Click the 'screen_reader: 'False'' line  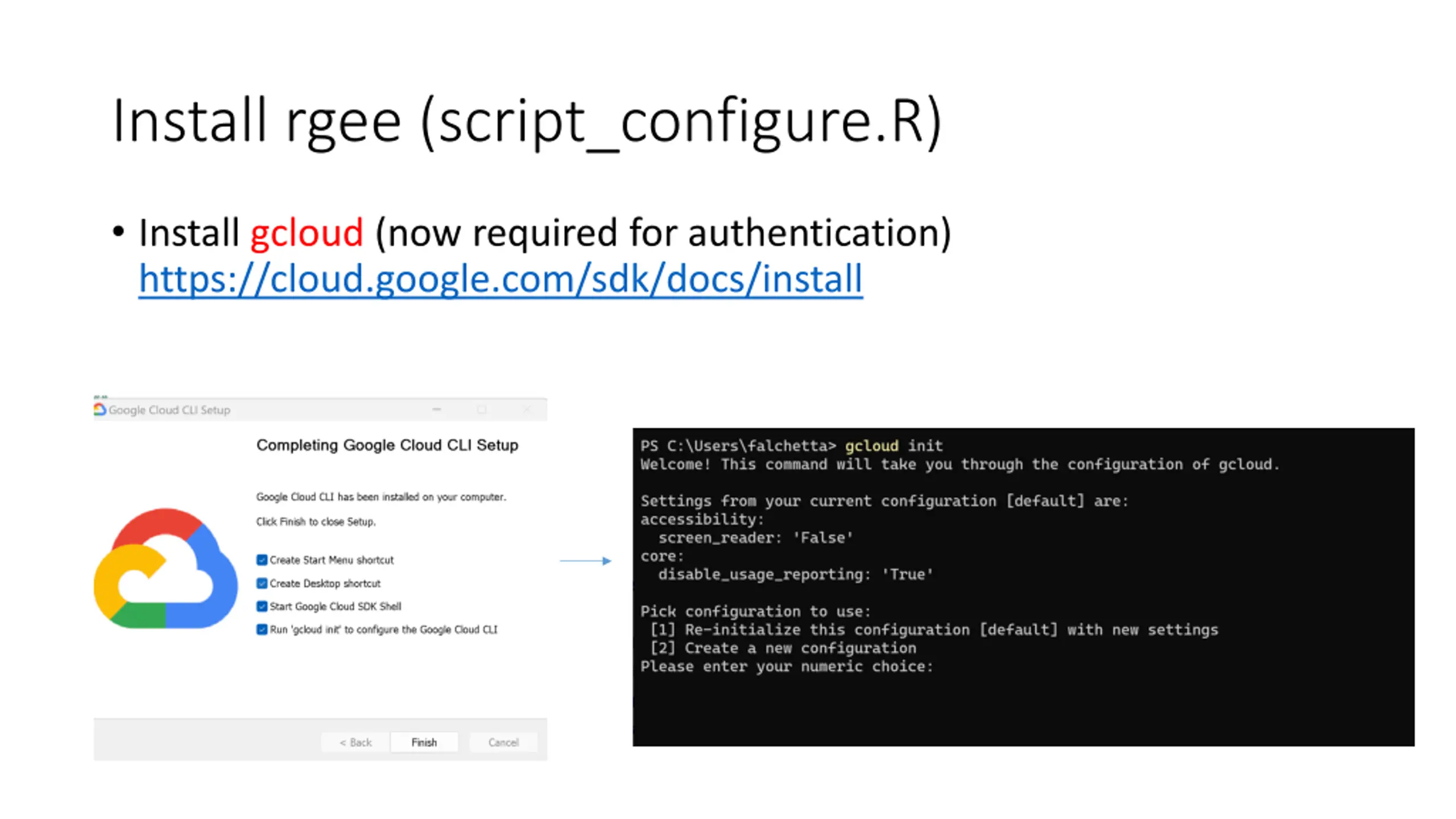[x=756, y=538]
